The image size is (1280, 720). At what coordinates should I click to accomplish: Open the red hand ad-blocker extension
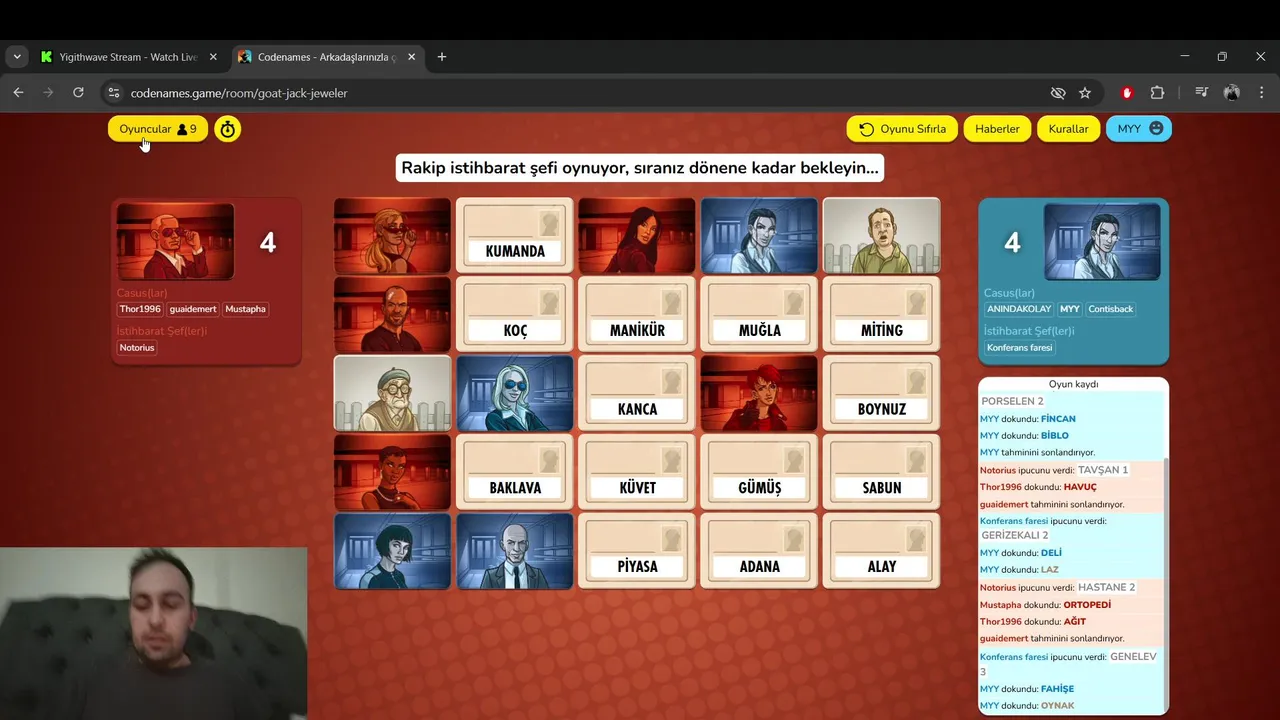(x=1127, y=93)
